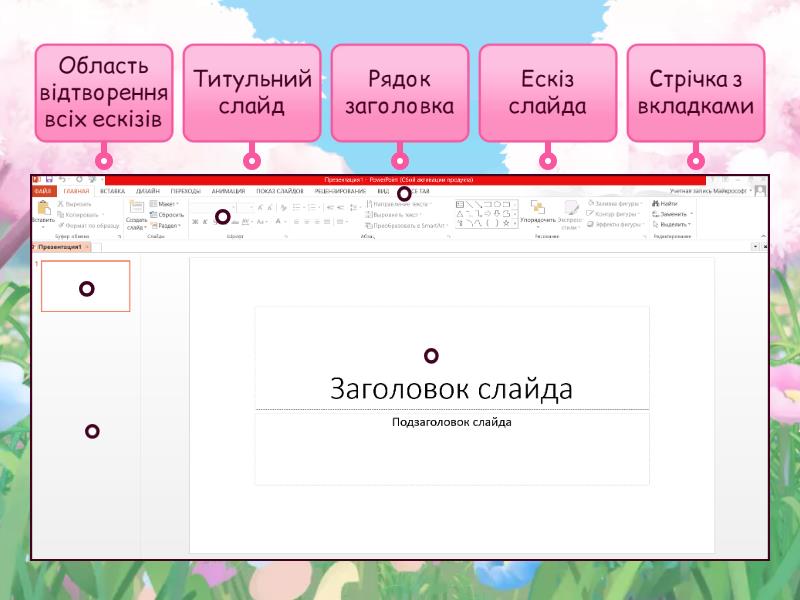This screenshot has width=800, height=600.
Task: Click the Save icon in quick access toolbar
Action: click(x=49, y=180)
